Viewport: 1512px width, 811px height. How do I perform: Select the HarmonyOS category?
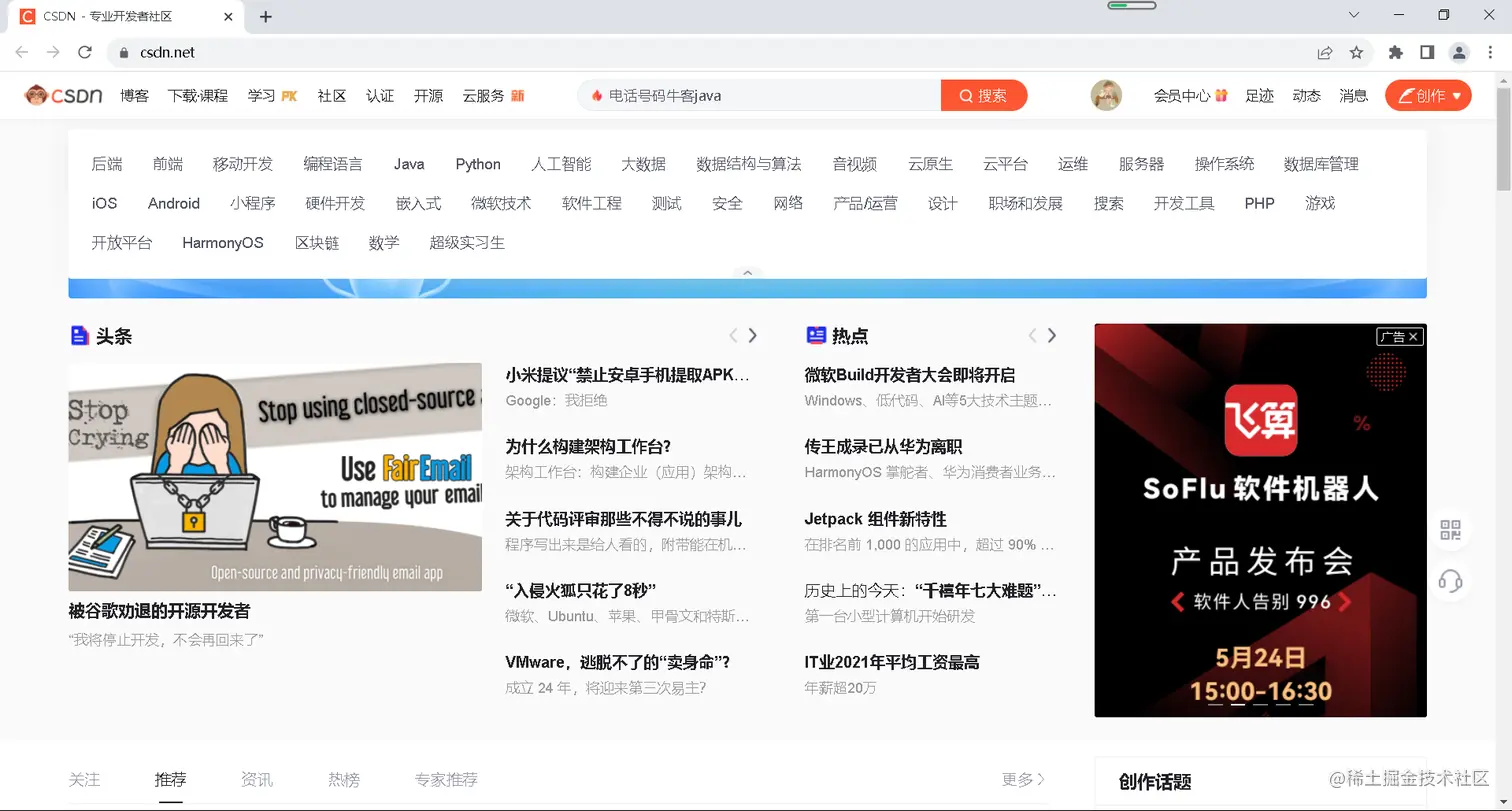pyautogui.click(x=223, y=243)
